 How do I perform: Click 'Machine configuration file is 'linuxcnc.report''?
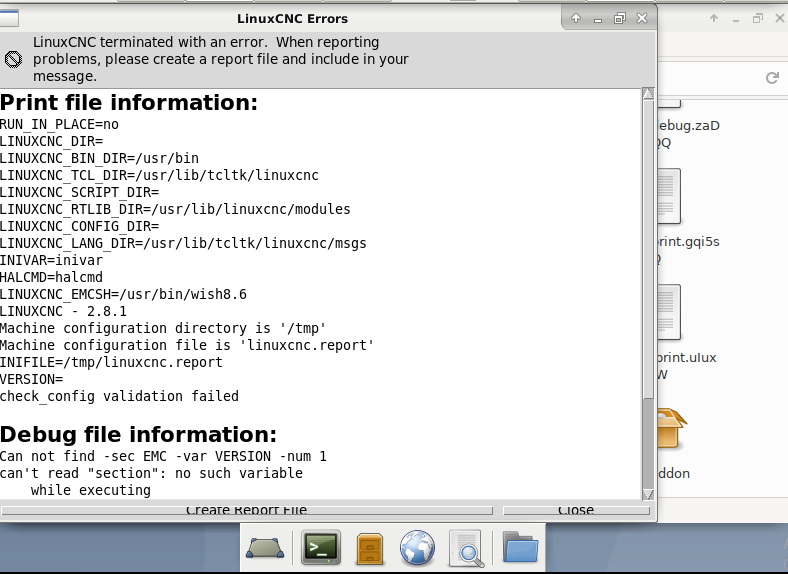tap(187, 345)
